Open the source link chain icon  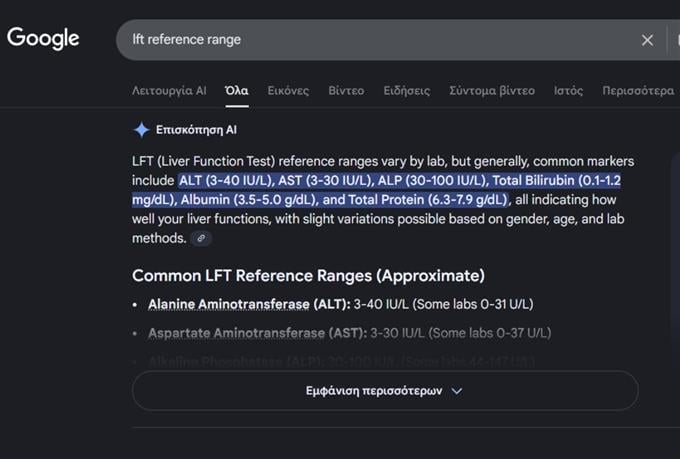[x=201, y=238]
